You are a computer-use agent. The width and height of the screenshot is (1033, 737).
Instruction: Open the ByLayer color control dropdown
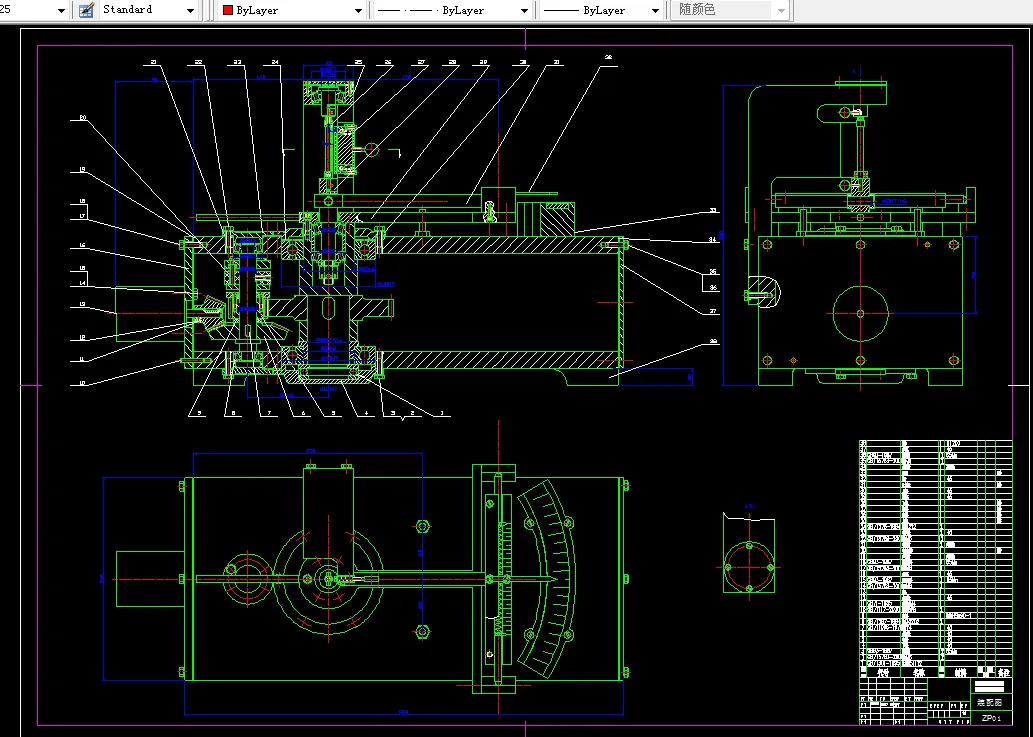pos(293,11)
